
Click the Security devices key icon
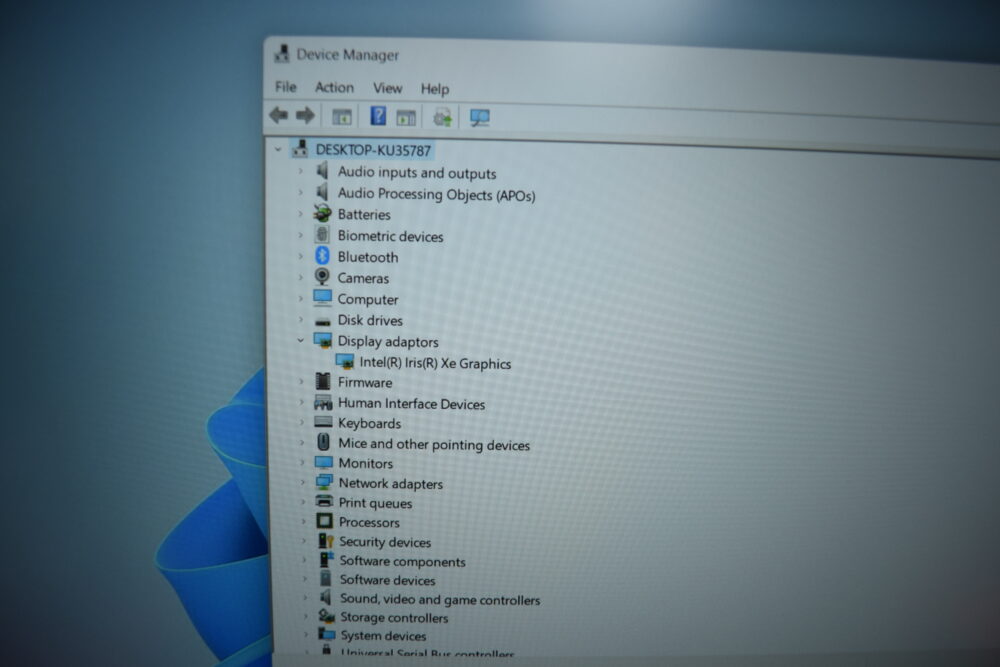pos(326,541)
